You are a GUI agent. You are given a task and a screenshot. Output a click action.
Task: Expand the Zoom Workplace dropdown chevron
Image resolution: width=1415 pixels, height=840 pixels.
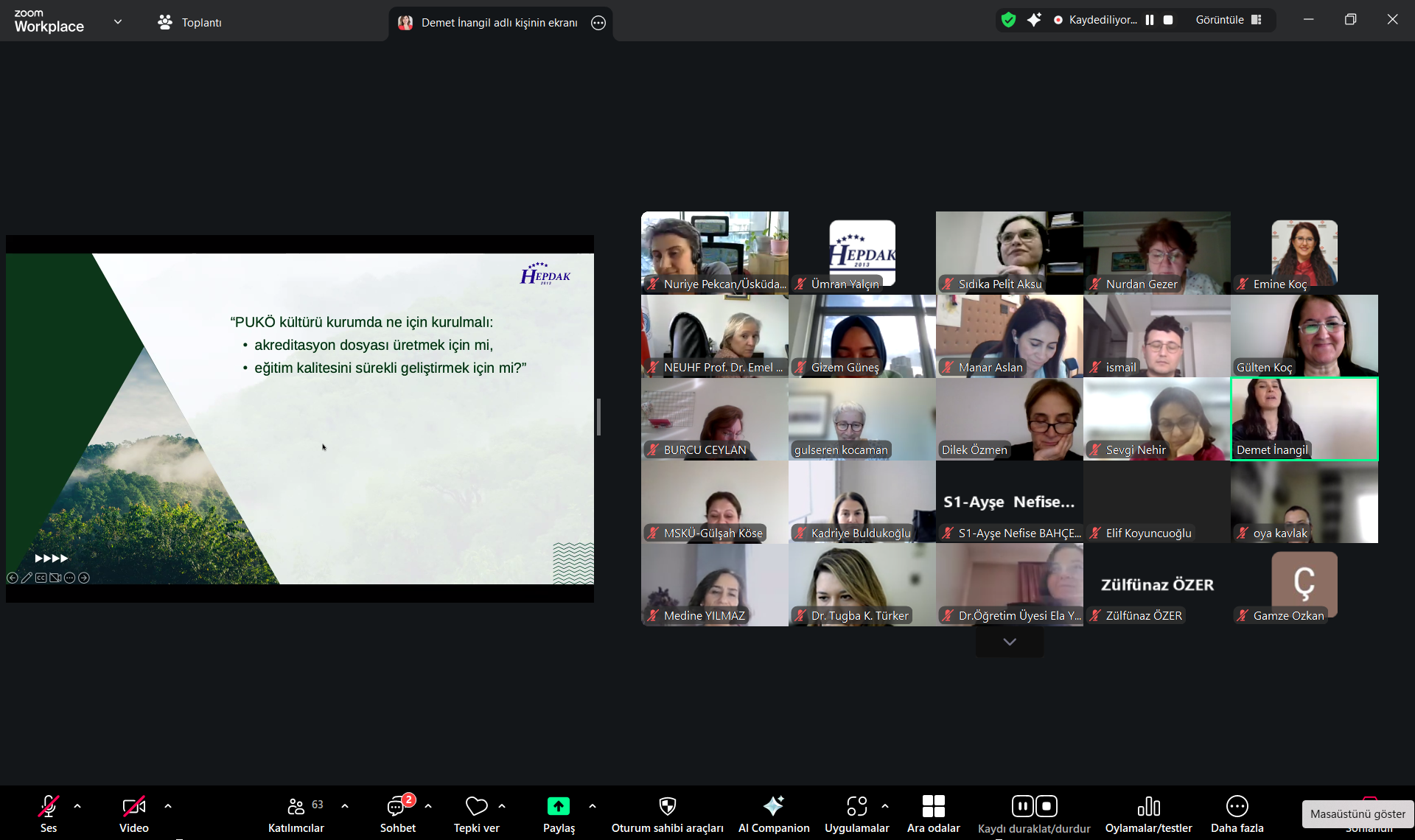[x=118, y=21]
